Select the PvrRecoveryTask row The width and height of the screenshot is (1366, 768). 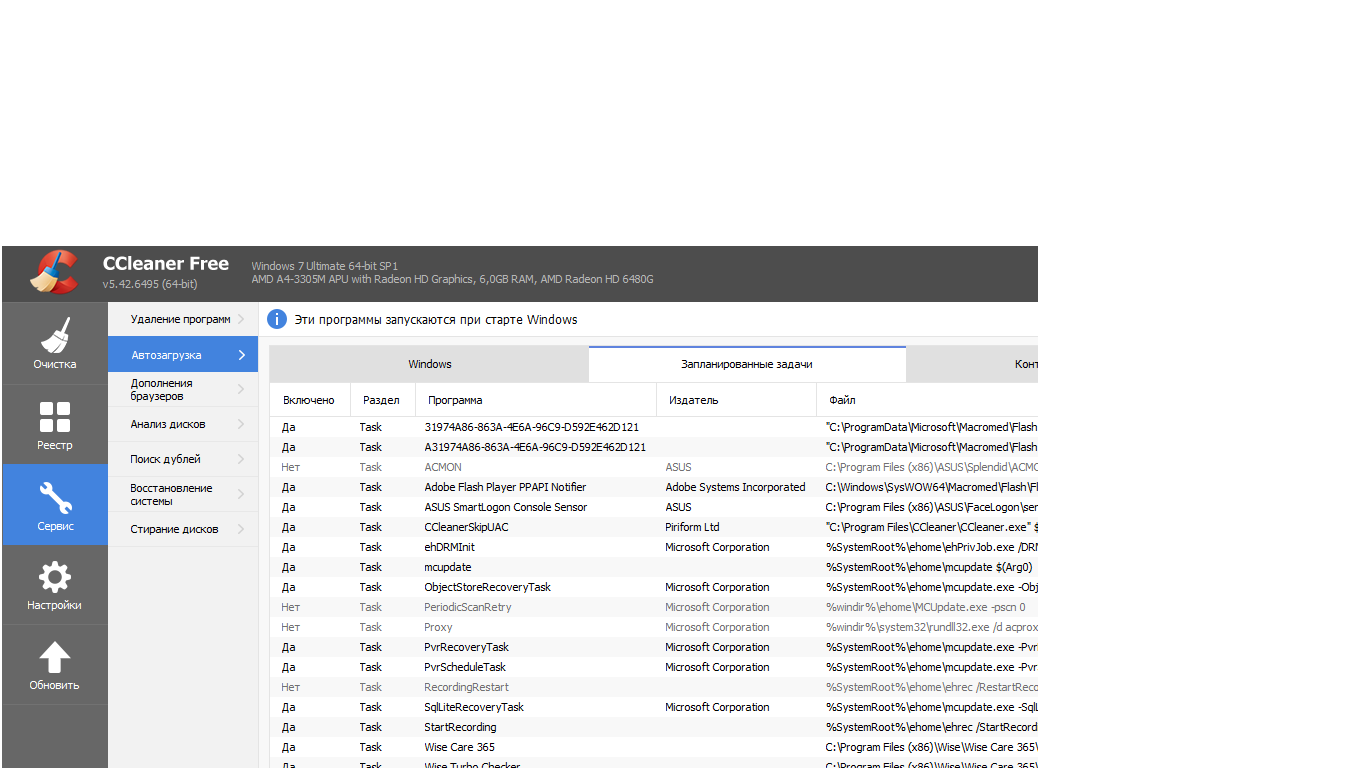pyautogui.click(x=654, y=647)
